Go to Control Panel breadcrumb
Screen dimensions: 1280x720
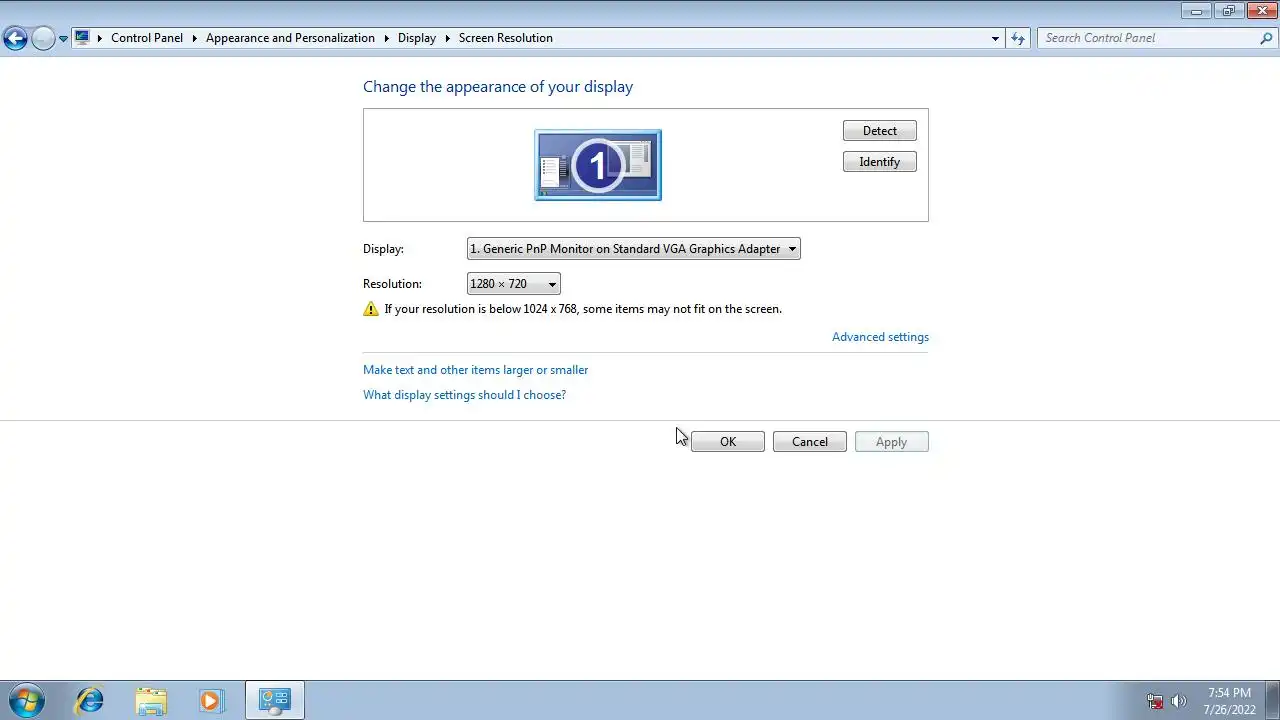point(147,38)
